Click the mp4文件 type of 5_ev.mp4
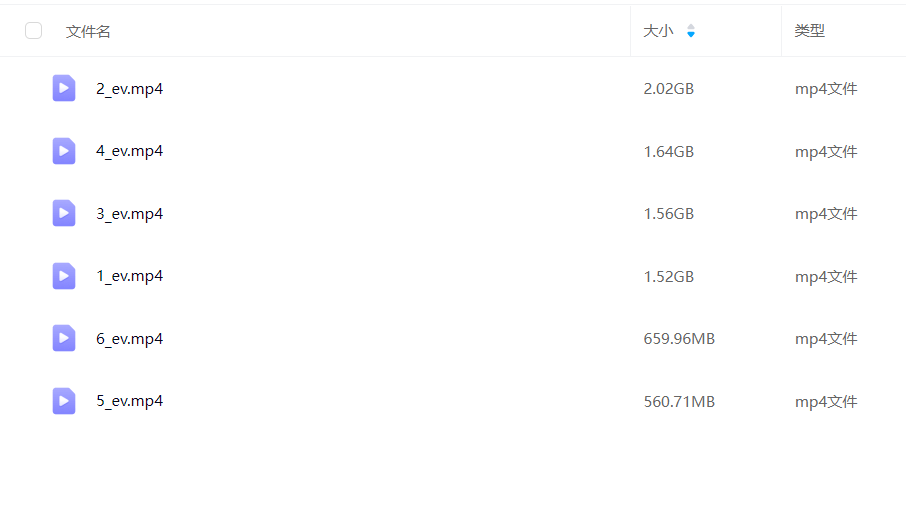The height and width of the screenshot is (512, 906). click(826, 402)
